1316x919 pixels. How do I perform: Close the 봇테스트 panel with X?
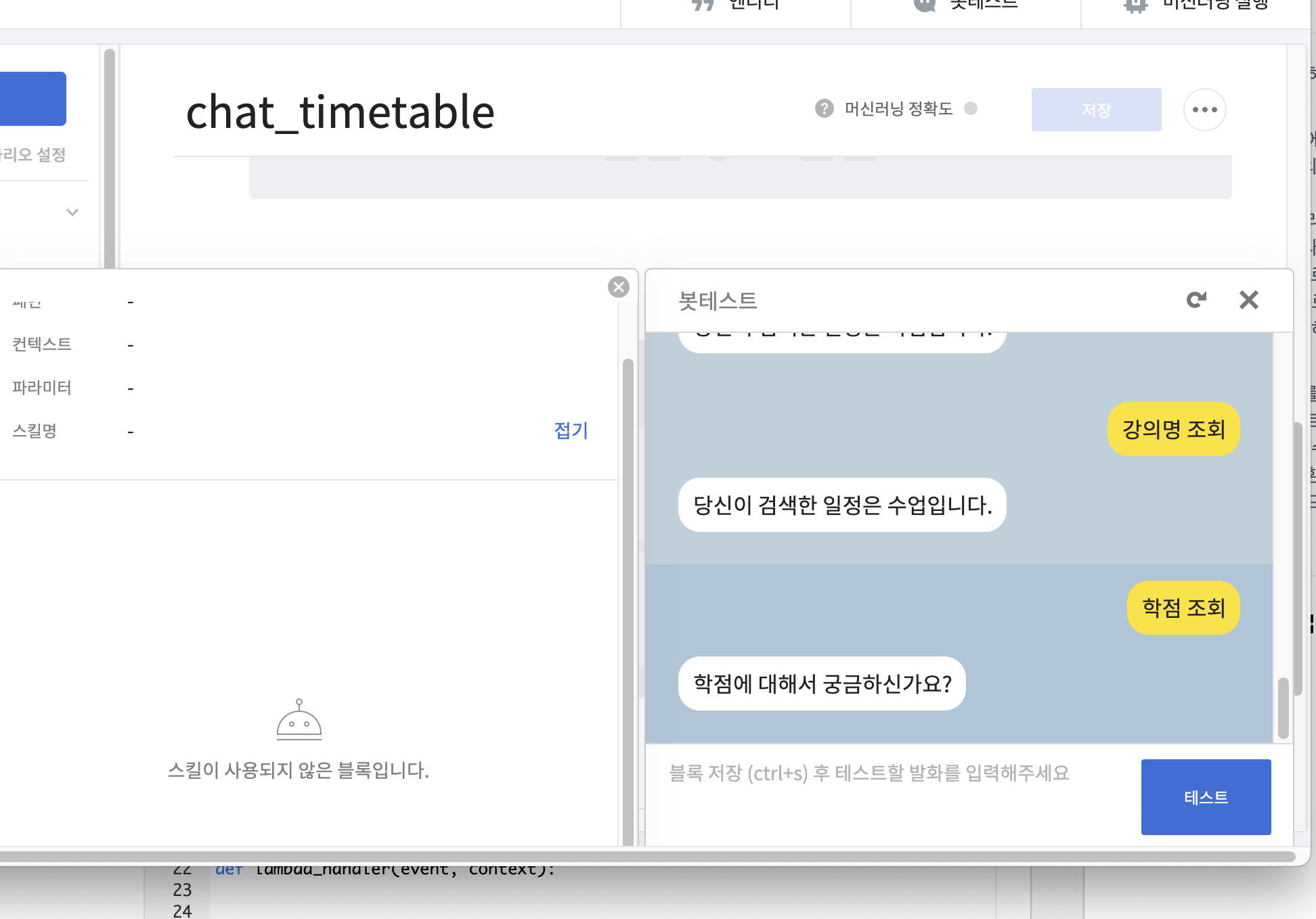[x=1248, y=300]
